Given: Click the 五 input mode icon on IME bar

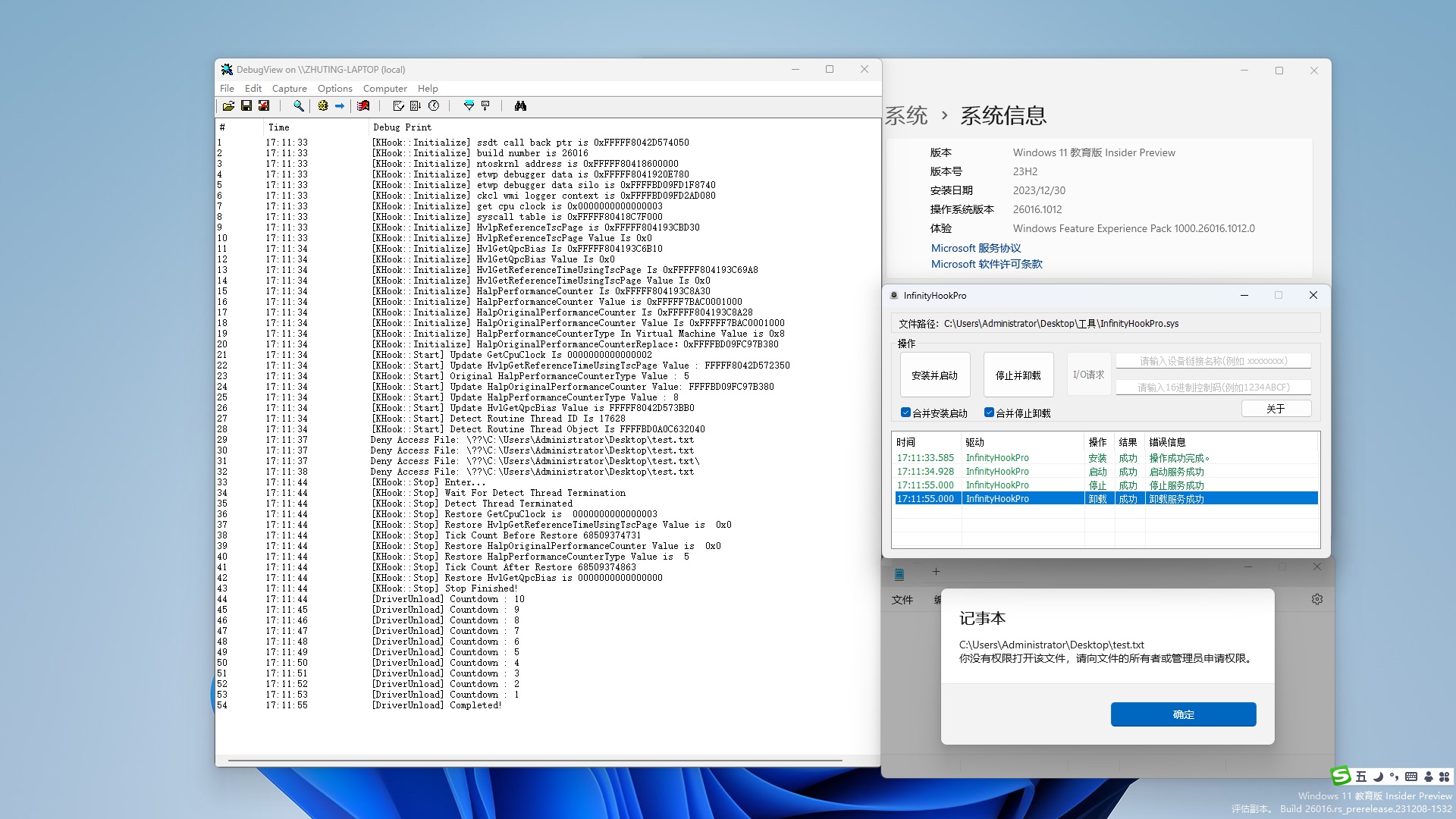Looking at the screenshot, I should [1361, 777].
